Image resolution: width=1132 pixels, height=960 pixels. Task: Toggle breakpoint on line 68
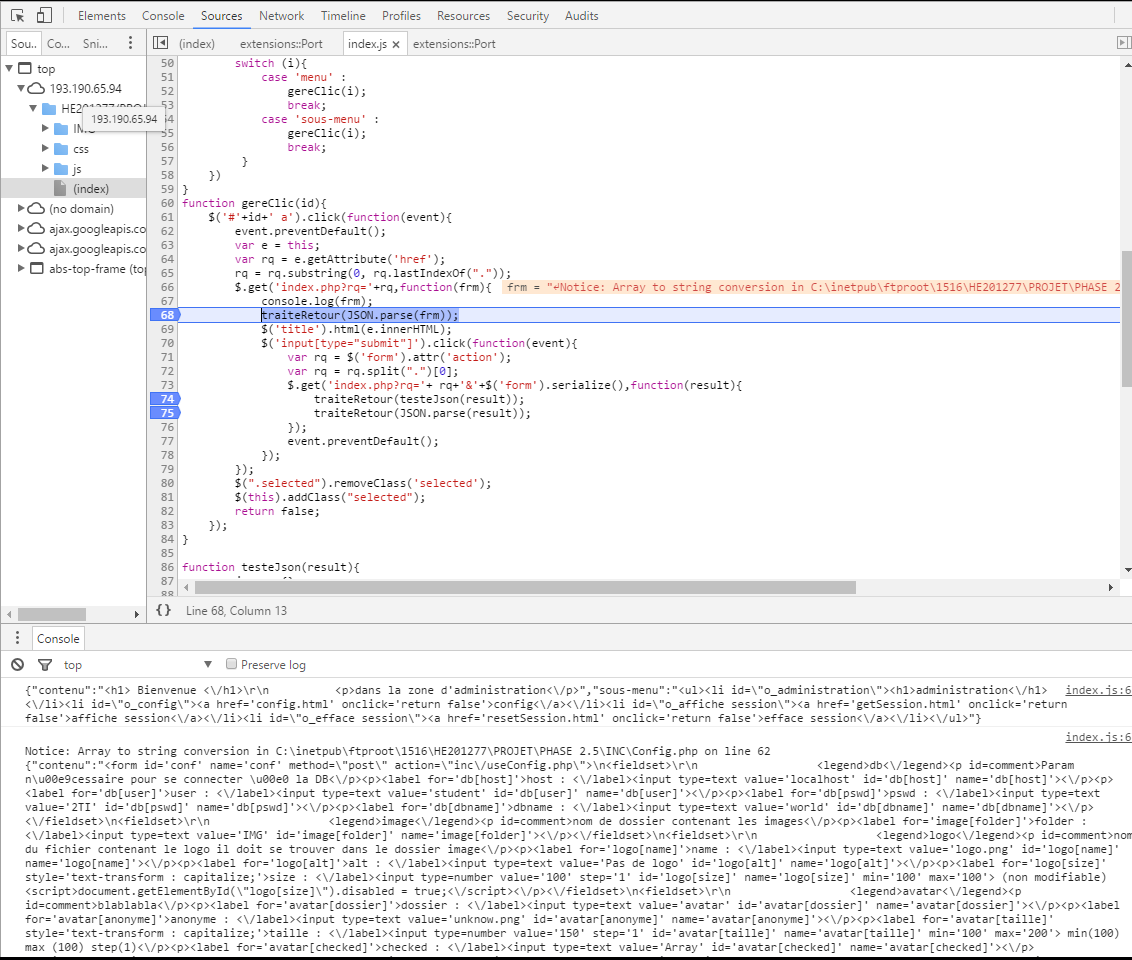165,315
